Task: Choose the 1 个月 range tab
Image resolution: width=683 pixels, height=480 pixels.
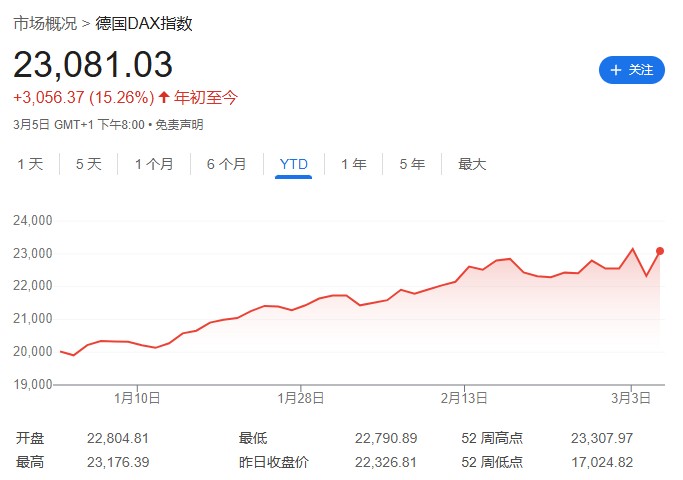Action: 154,164
